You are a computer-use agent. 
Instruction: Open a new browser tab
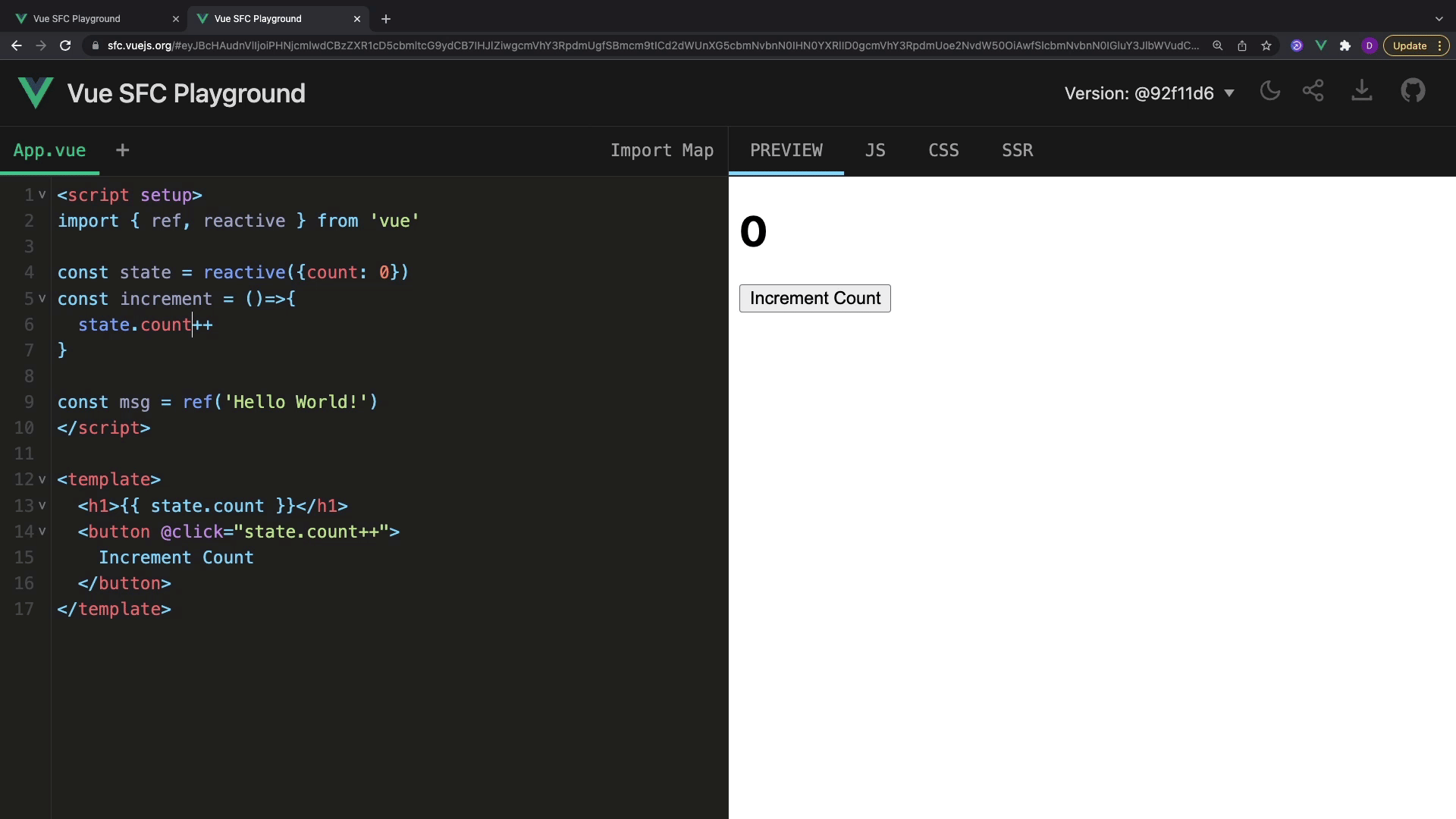pyautogui.click(x=386, y=18)
